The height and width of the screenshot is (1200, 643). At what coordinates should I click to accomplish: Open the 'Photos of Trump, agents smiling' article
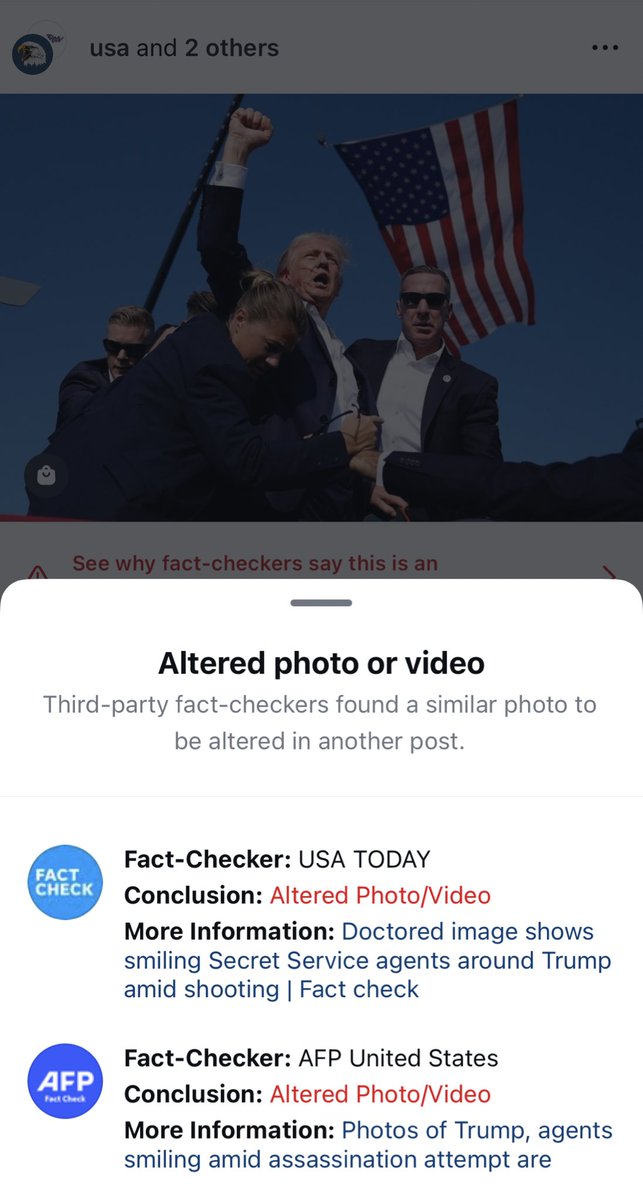point(368,1145)
